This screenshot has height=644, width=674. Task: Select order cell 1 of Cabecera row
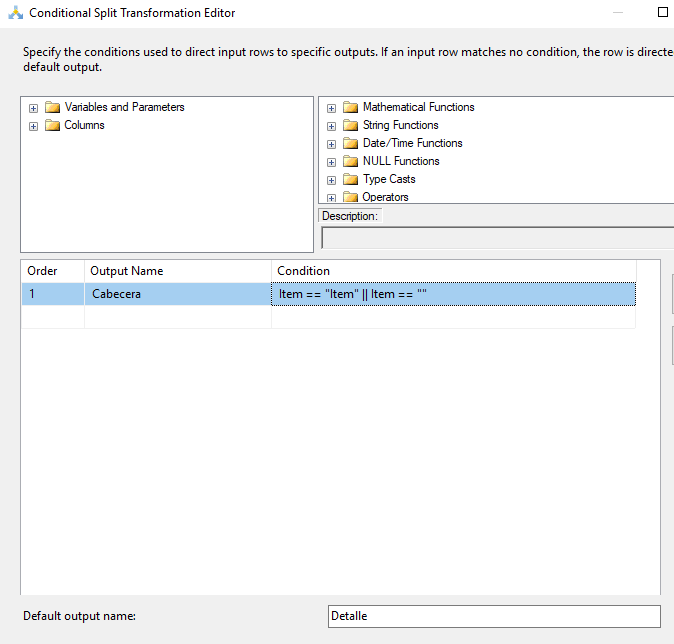53,294
